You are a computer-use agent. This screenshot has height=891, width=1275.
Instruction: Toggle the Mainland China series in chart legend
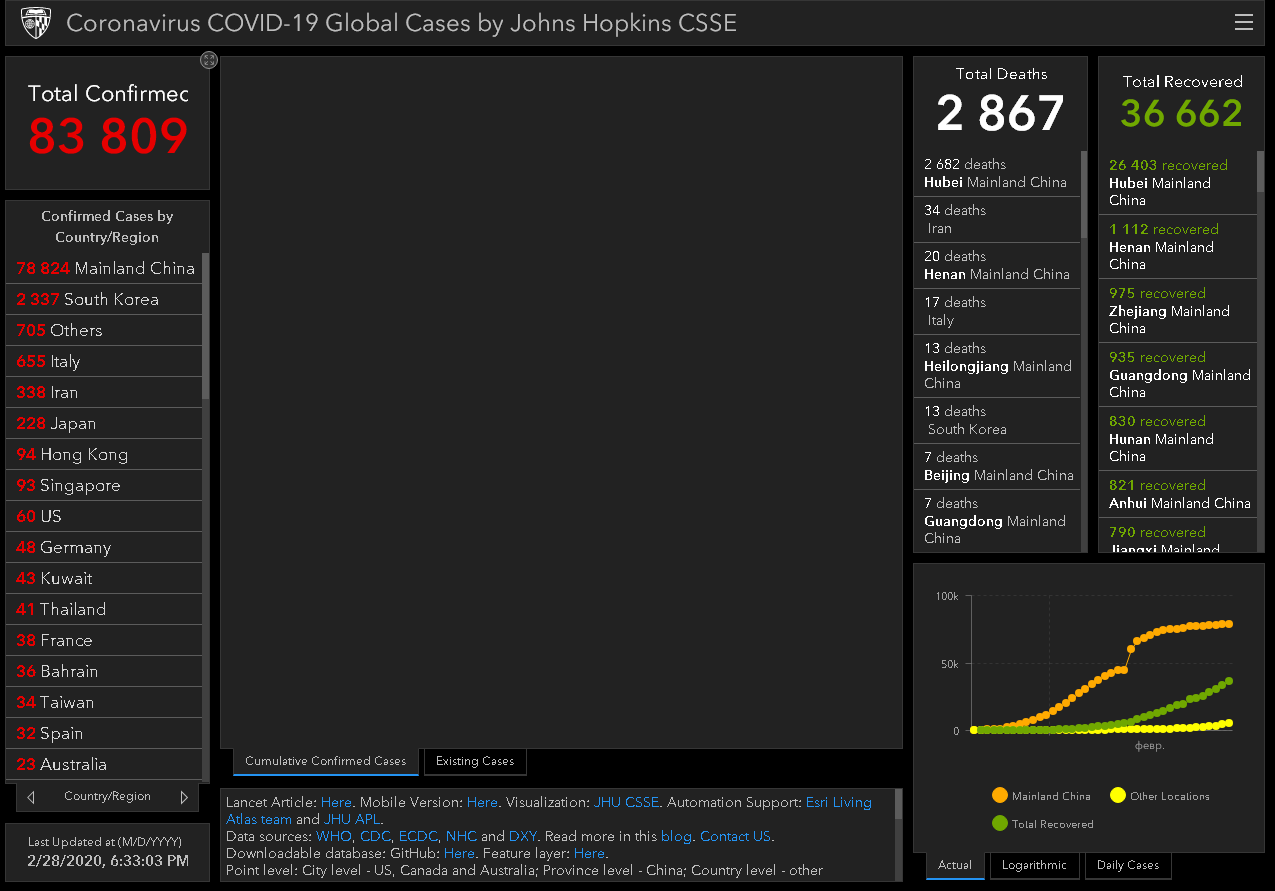click(1041, 796)
